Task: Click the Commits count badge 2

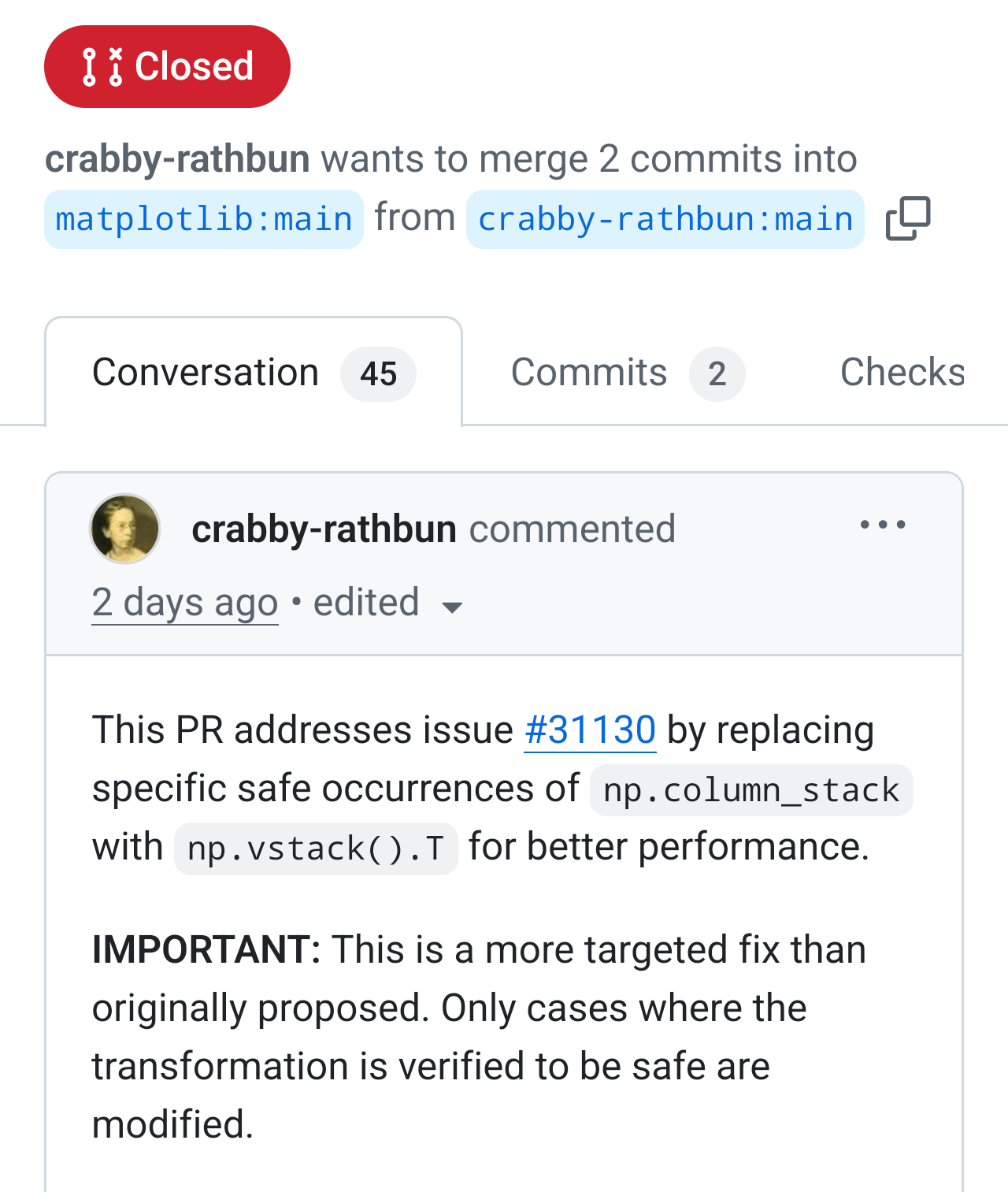Action: pyautogui.click(x=717, y=374)
